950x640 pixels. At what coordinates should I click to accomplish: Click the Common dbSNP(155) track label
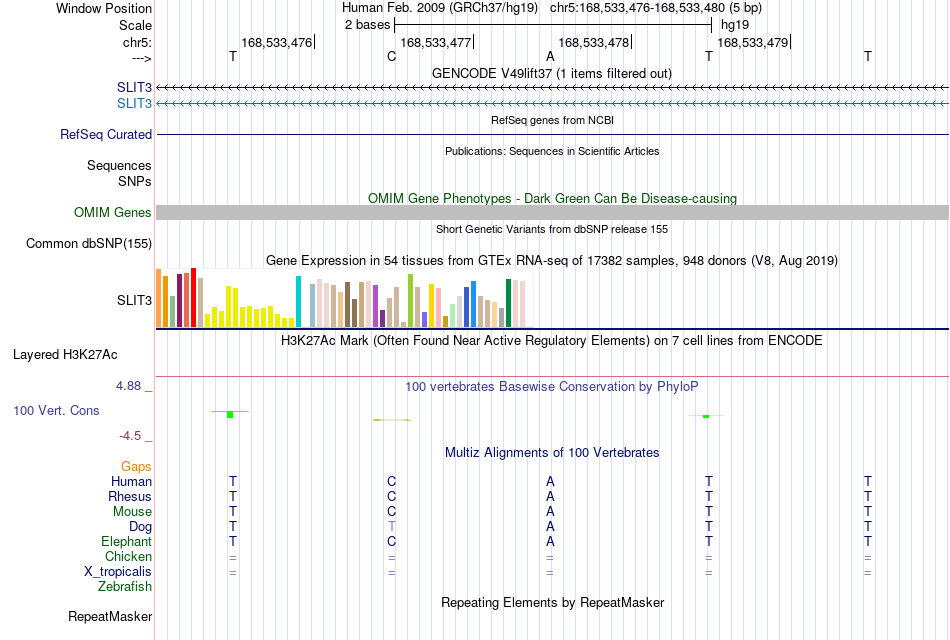pos(88,244)
